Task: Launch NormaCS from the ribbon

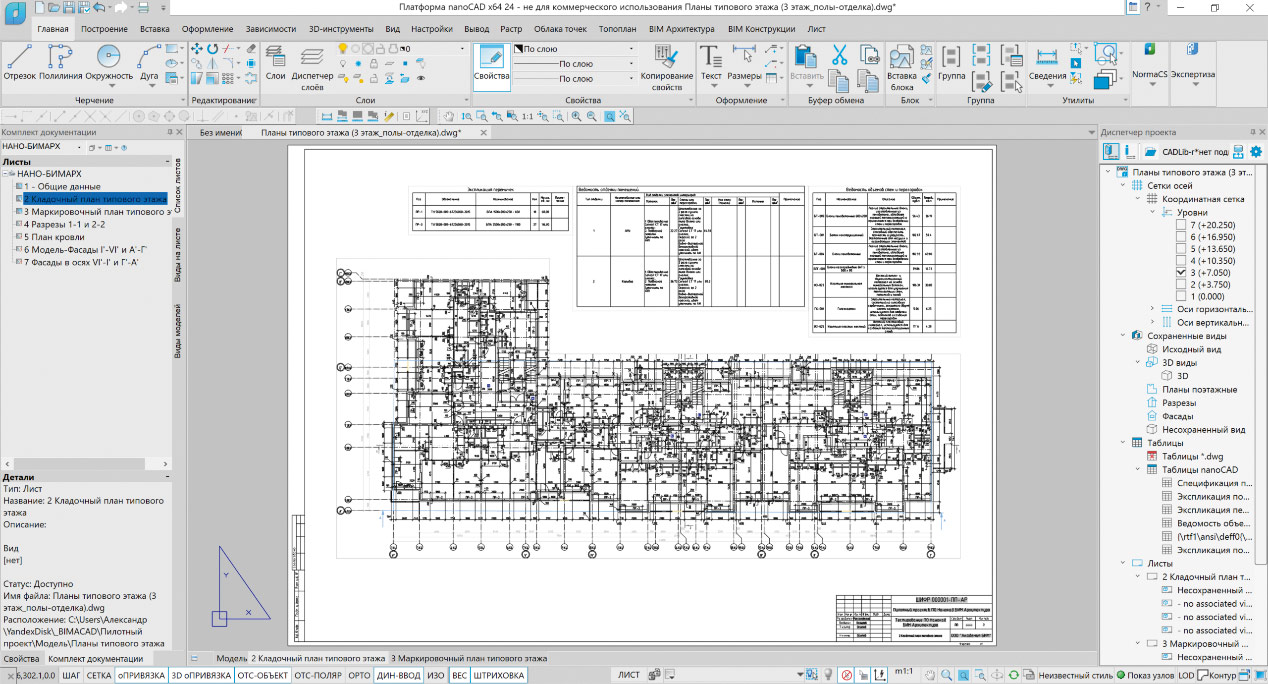Action: [x=1150, y=62]
